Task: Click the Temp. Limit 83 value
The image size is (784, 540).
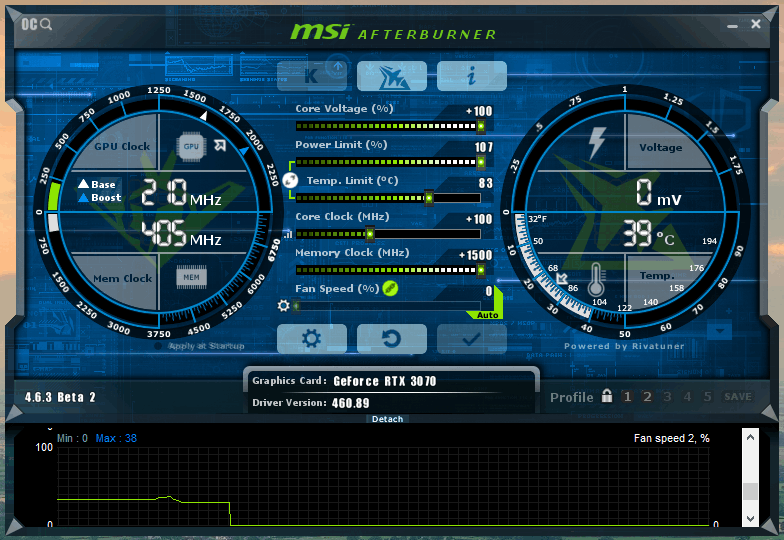Action: (x=486, y=183)
